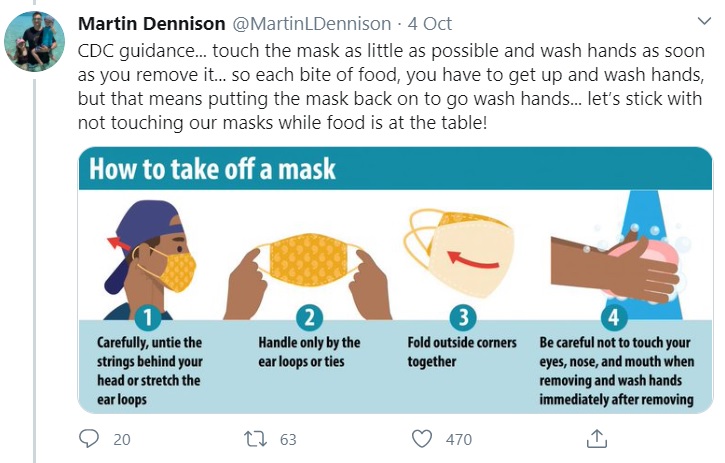Click the numbered circle 3 in infographic

pos(461,318)
